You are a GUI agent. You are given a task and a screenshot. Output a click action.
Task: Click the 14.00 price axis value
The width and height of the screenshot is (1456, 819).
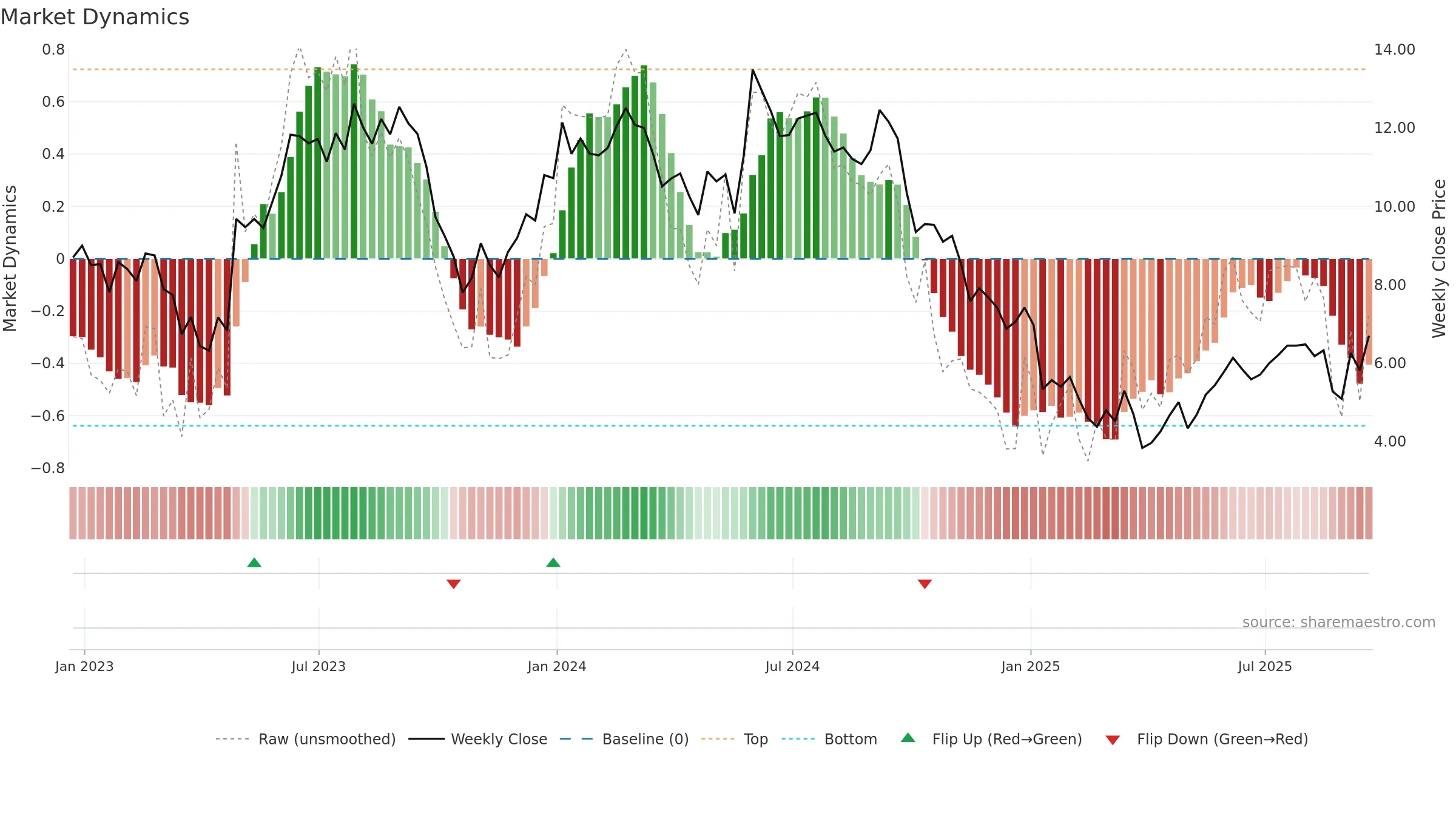[1394, 50]
